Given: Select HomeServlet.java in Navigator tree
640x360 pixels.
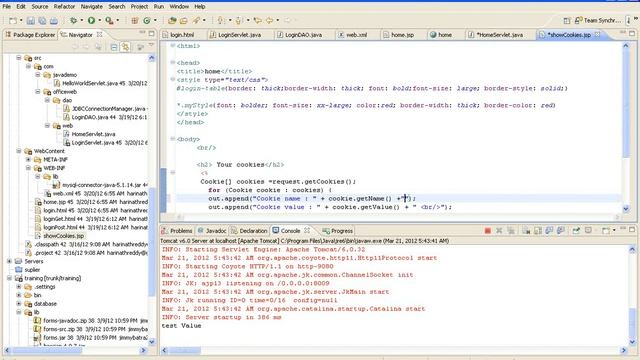Looking at the screenshot, I should [x=89, y=134].
